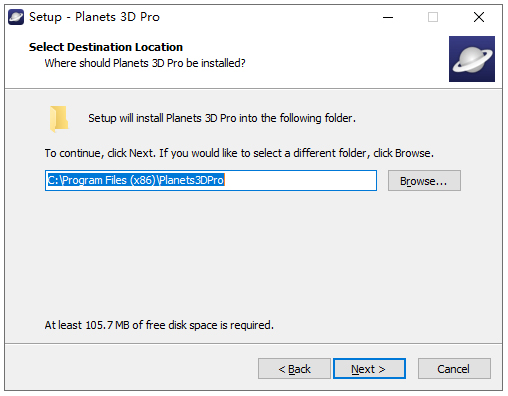Click the 'Where should Planets 3D Pro be installed?' text
Viewport: 508px width, 396px height.
(145, 63)
